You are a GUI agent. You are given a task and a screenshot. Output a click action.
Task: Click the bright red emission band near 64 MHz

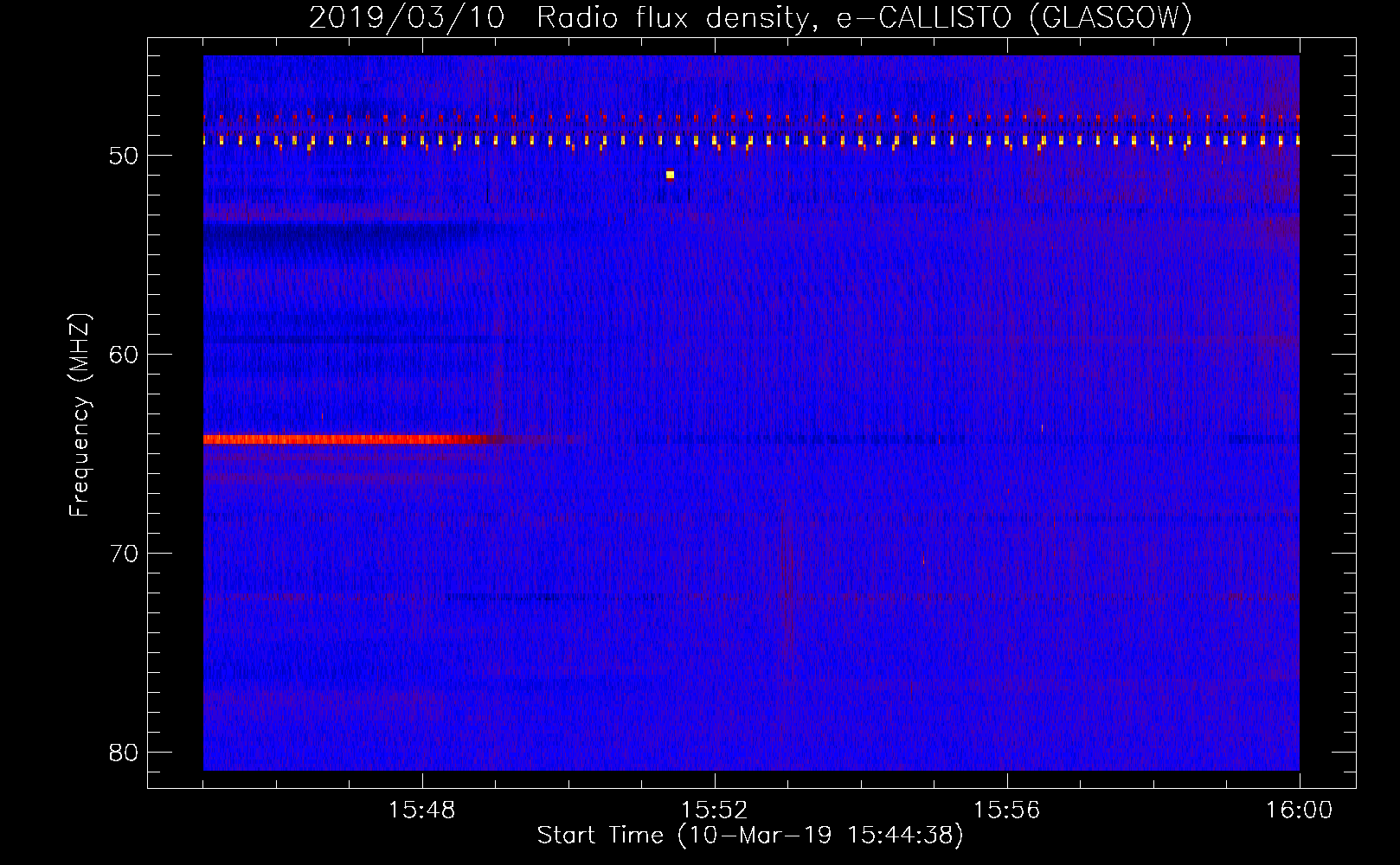coord(350,439)
